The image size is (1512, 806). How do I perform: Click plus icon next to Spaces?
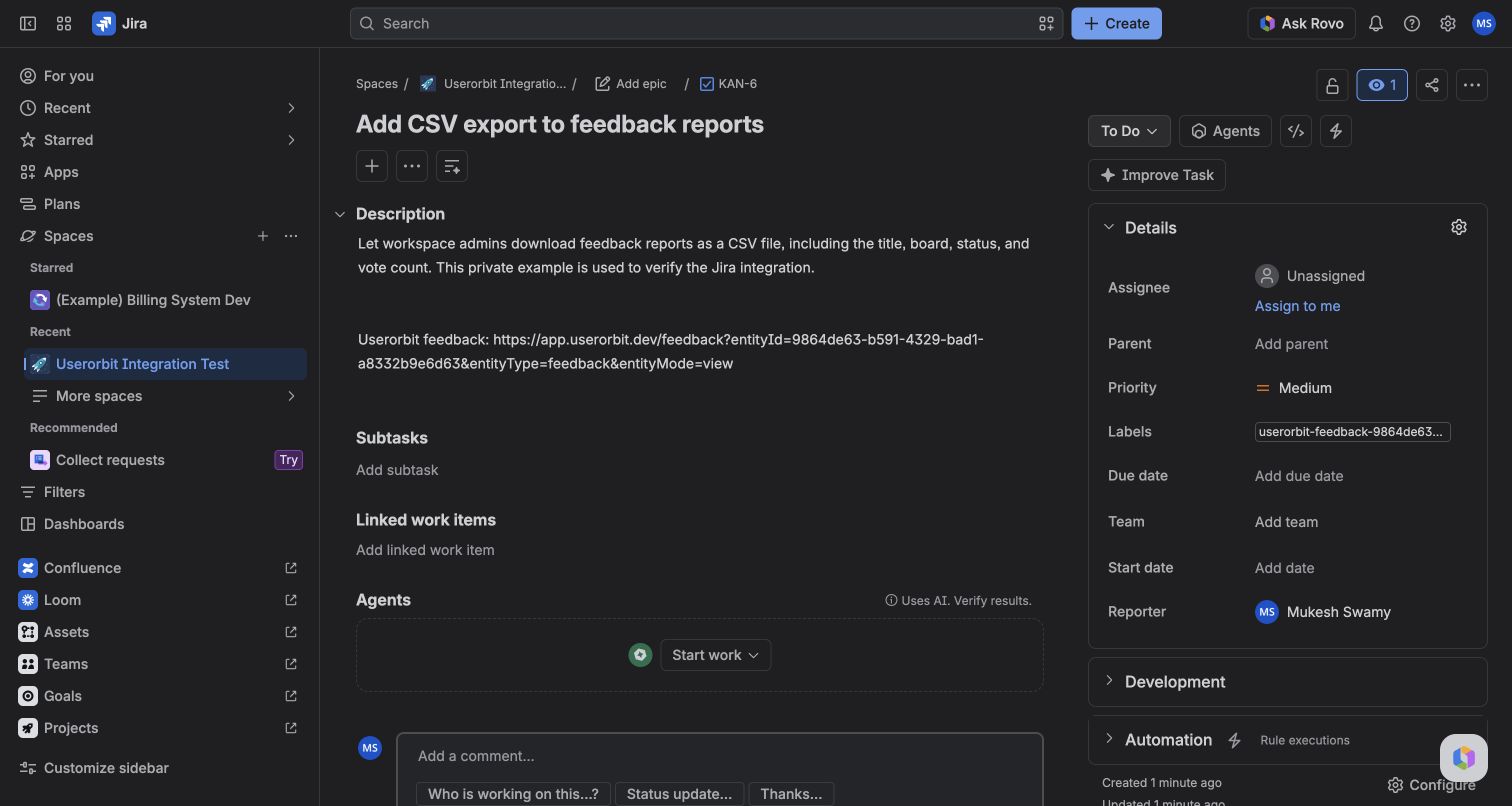pos(263,236)
